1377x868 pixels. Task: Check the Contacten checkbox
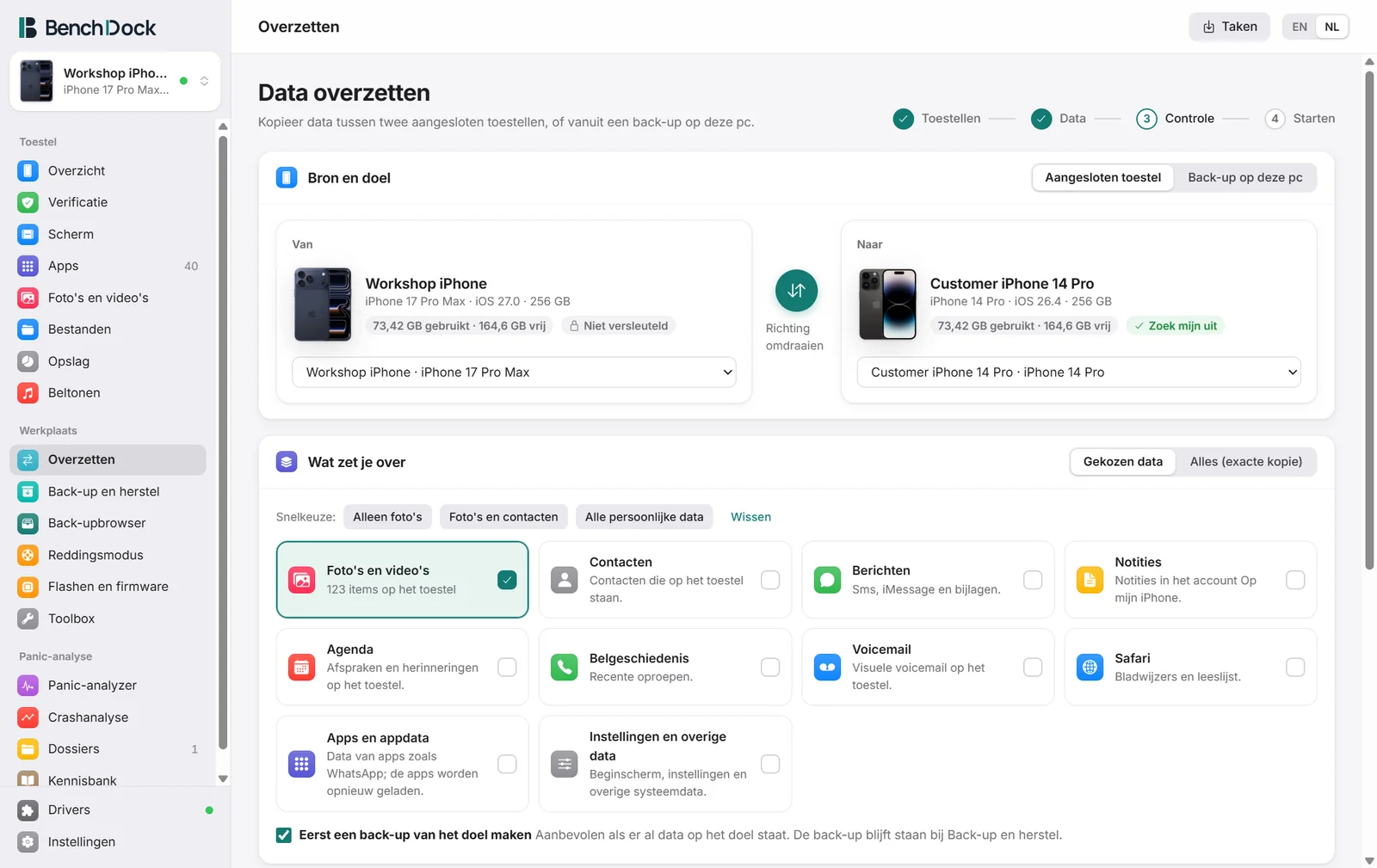coord(770,580)
